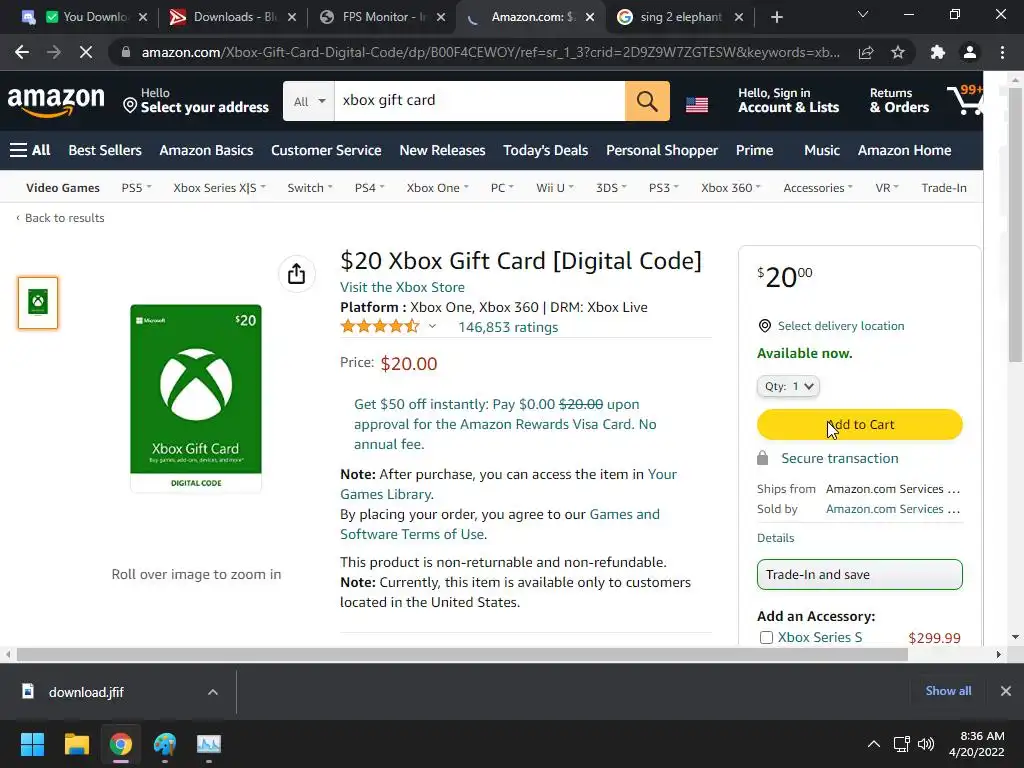Image resolution: width=1024 pixels, height=768 pixels.
Task: Click share page icon in address bar
Action: click(866, 52)
